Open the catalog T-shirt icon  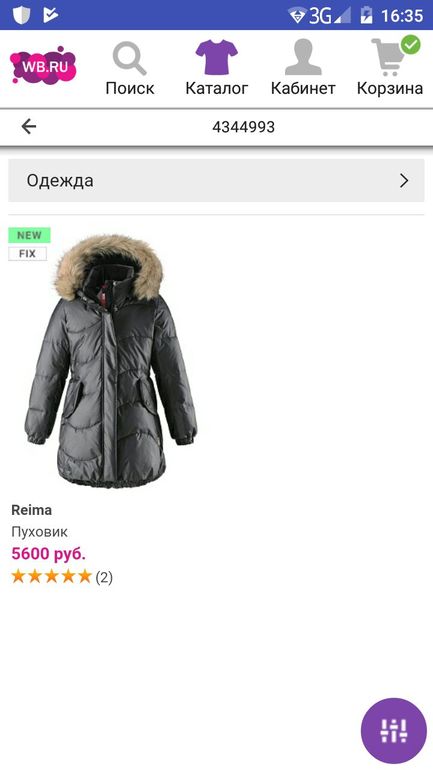pyautogui.click(x=216, y=57)
